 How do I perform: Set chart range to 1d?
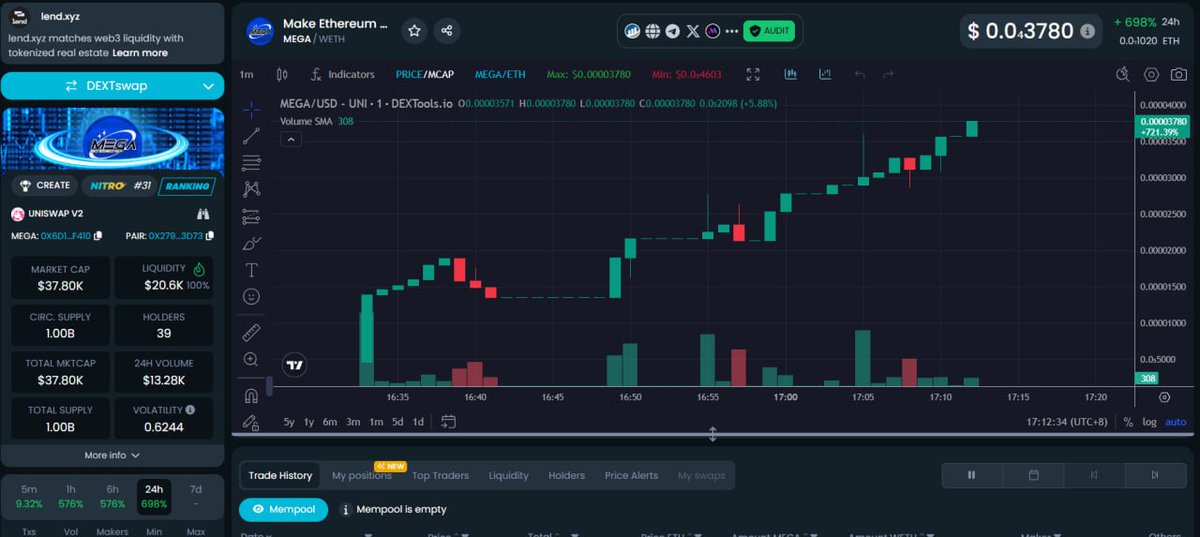click(x=418, y=422)
